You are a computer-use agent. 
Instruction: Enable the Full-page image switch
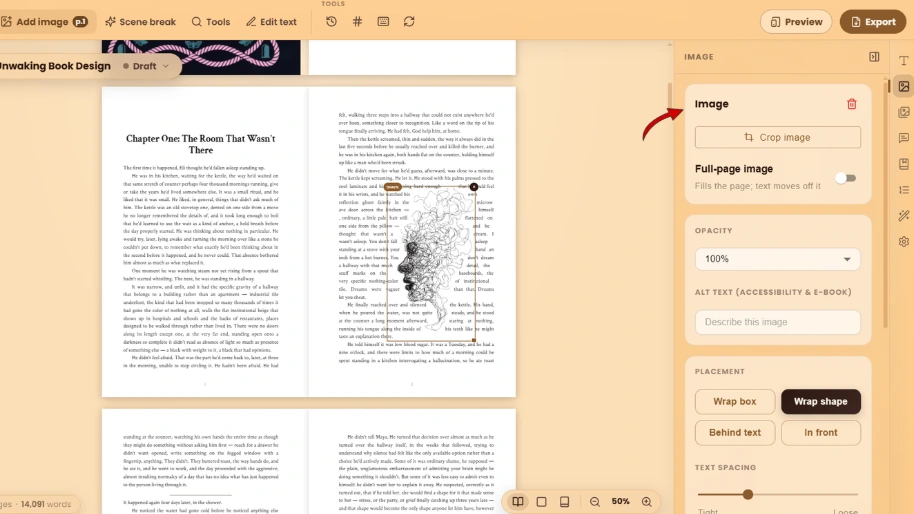point(845,178)
